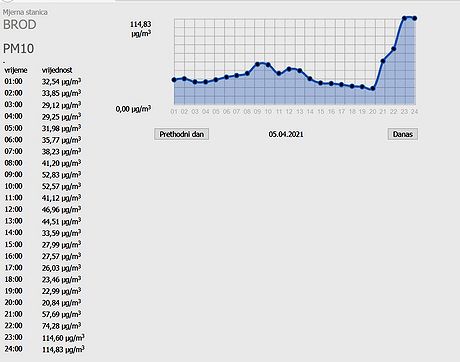Click the 21:00 row value 57,69
Image resolution: width=460 pixels, height=362 pixels.
61,314
